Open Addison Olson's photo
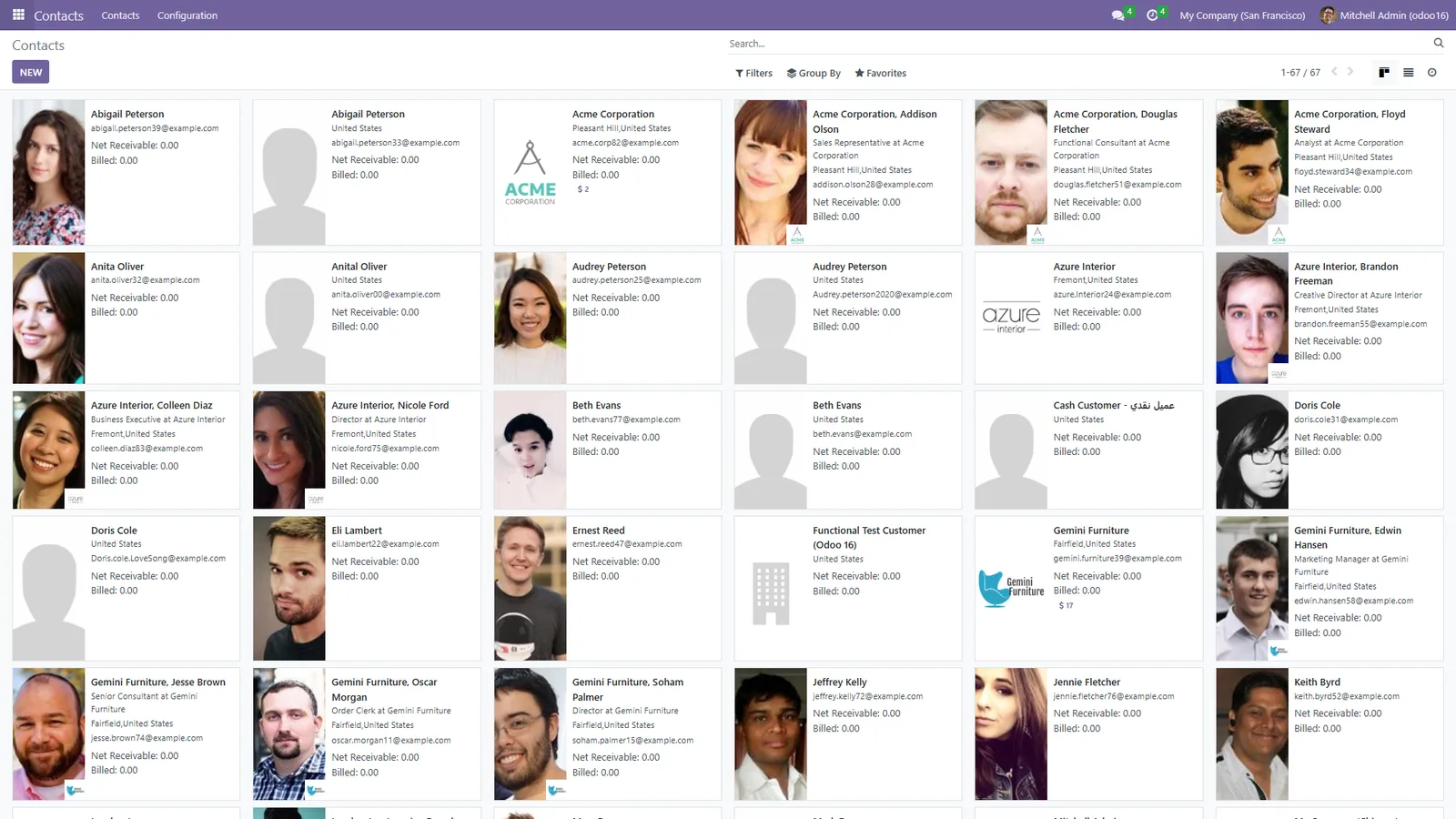This screenshot has height=819, width=1456. [x=771, y=173]
